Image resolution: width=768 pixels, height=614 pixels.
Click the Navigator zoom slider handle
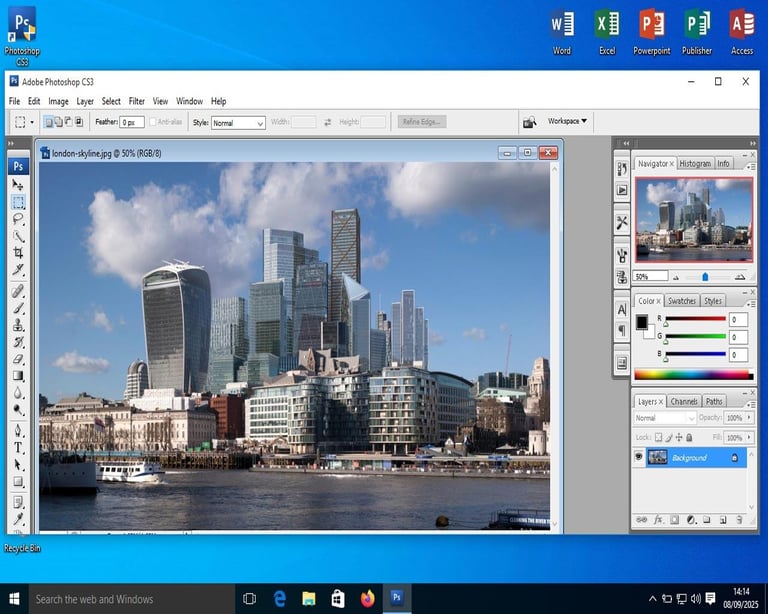click(705, 277)
